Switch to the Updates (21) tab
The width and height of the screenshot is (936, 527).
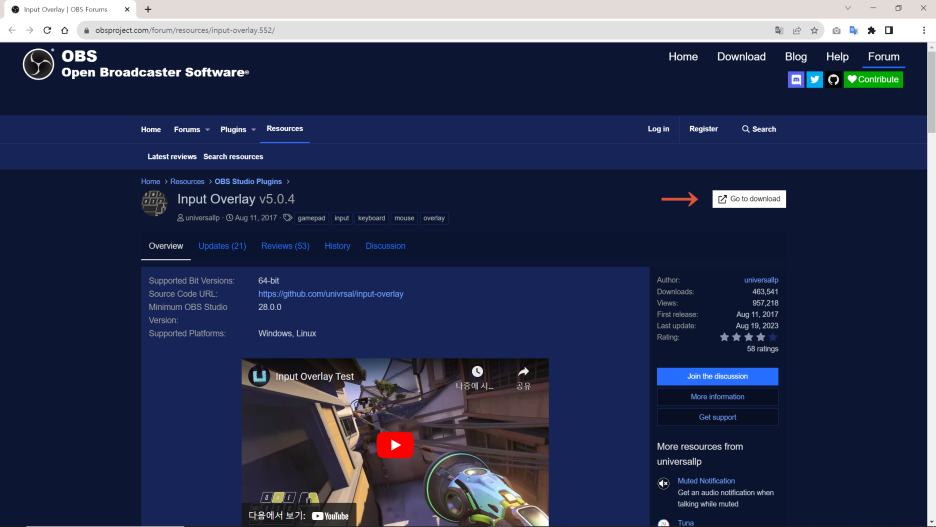click(222, 246)
